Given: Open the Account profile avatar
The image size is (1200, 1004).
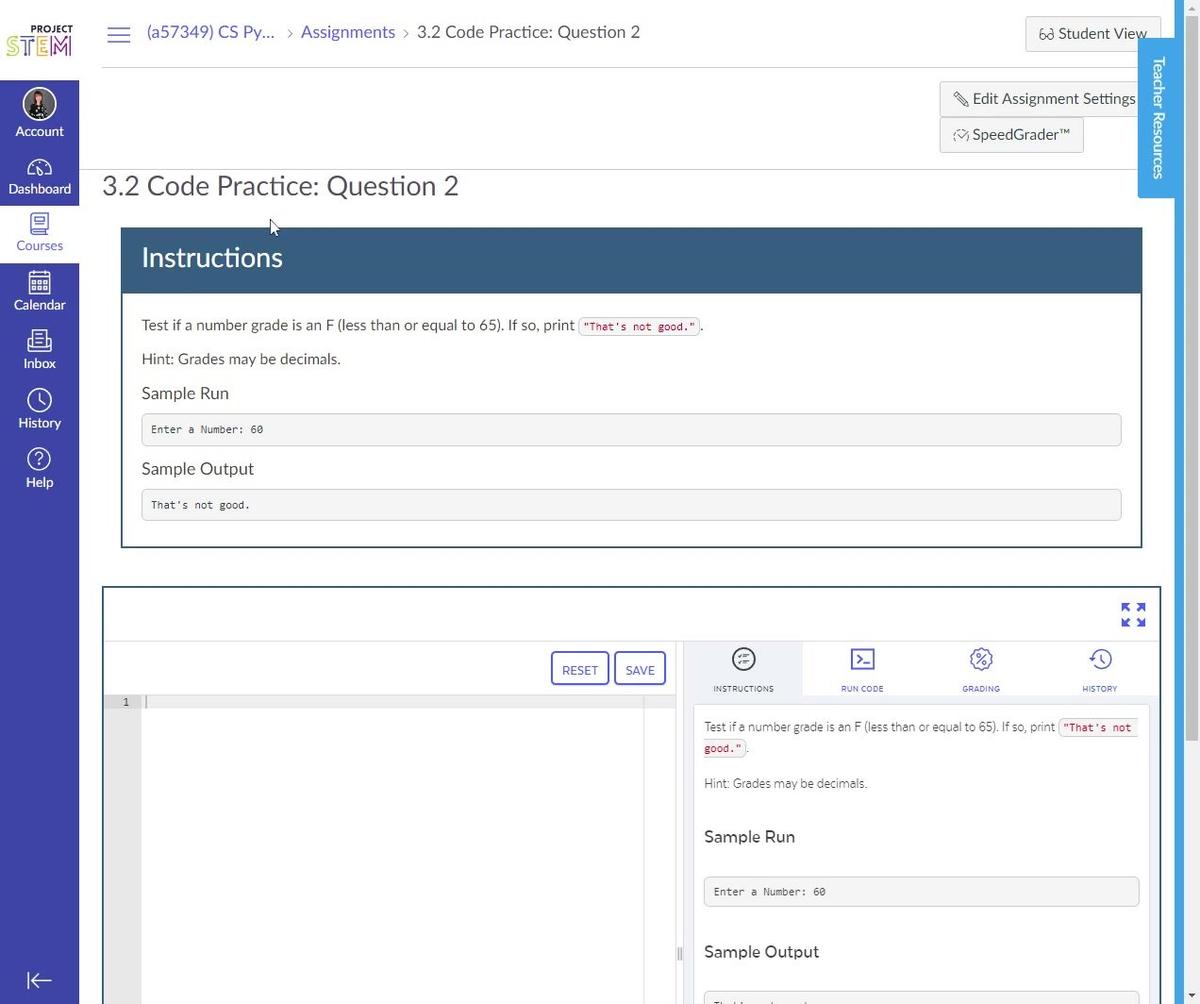Looking at the screenshot, I should [x=39, y=104].
